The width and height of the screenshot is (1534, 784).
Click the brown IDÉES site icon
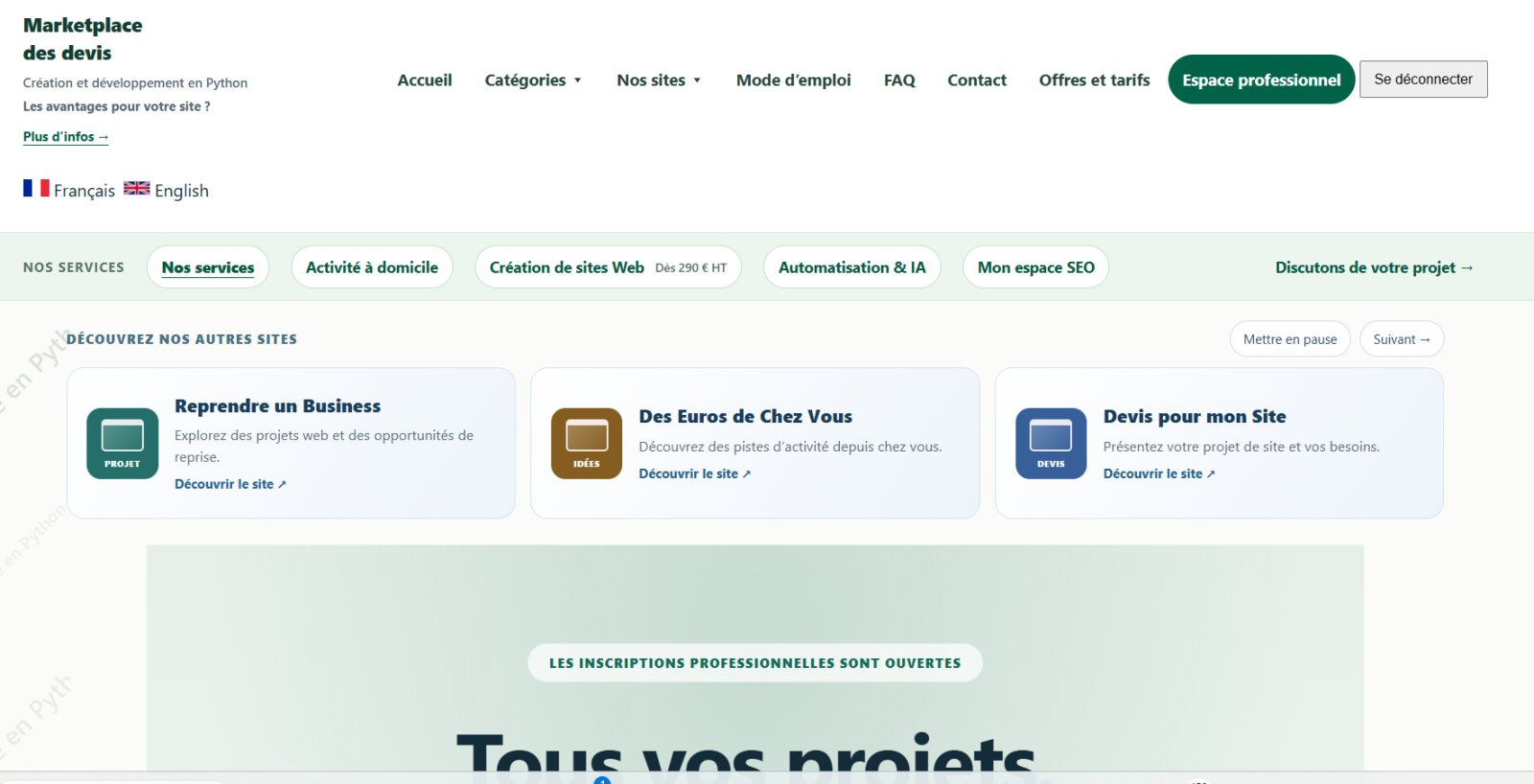pos(587,444)
